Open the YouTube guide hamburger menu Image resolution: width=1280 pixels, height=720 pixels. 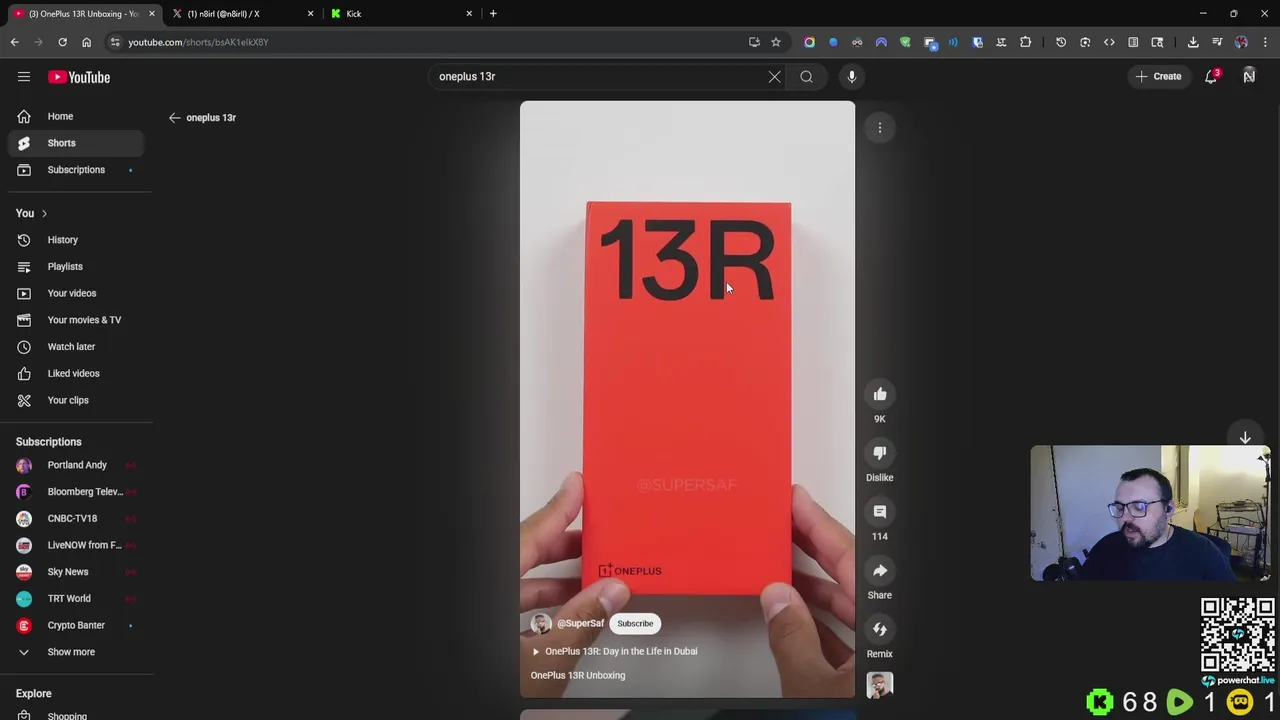[24, 77]
